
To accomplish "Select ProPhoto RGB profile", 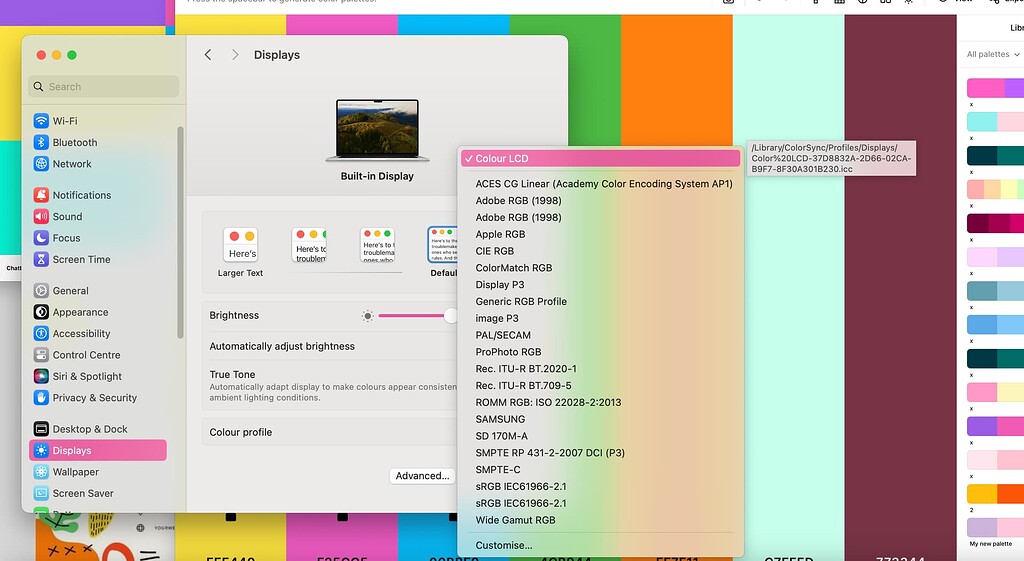I will coord(508,351).
